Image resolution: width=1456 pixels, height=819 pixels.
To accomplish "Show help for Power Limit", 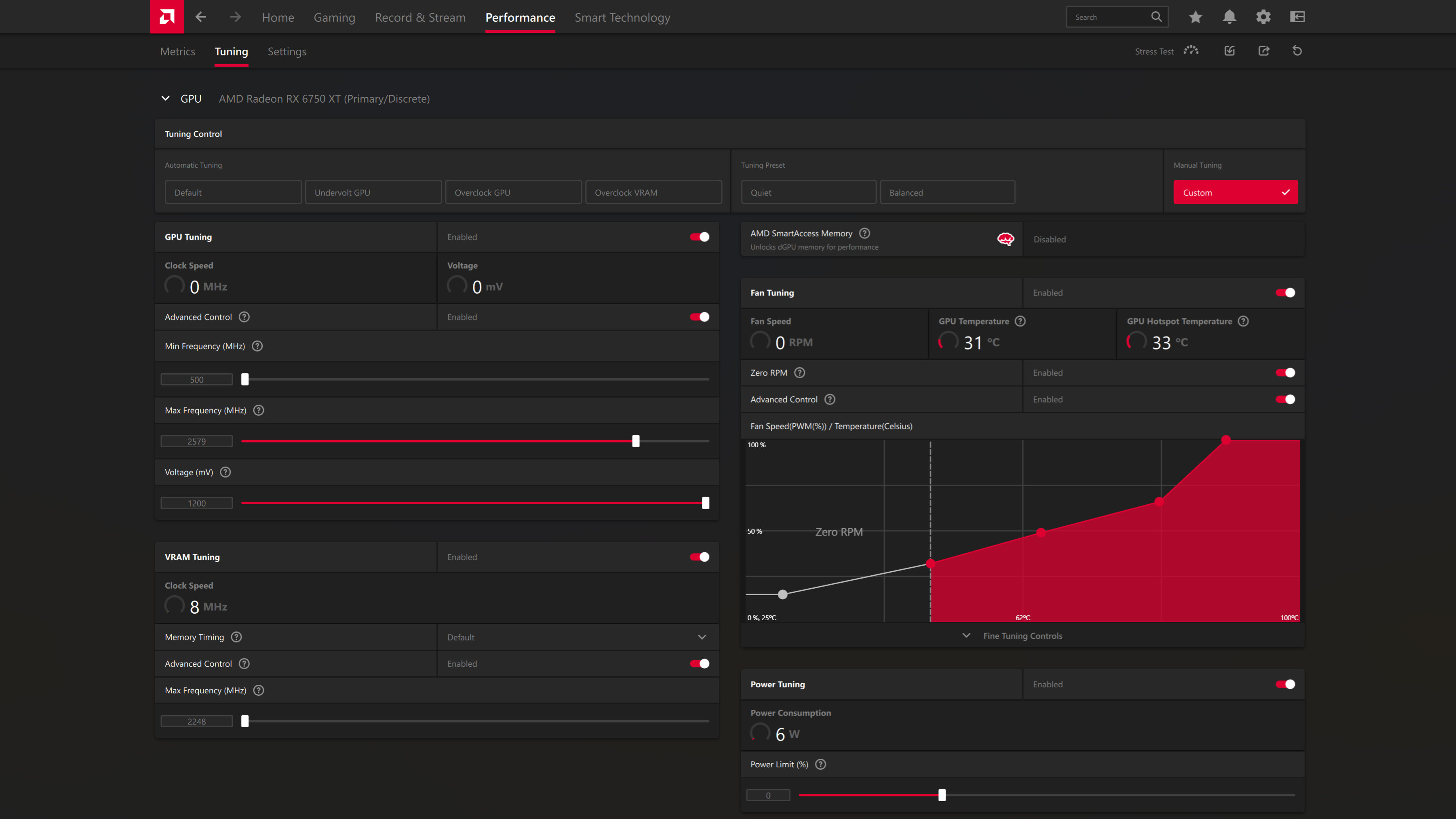I will [x=820, y=764].
